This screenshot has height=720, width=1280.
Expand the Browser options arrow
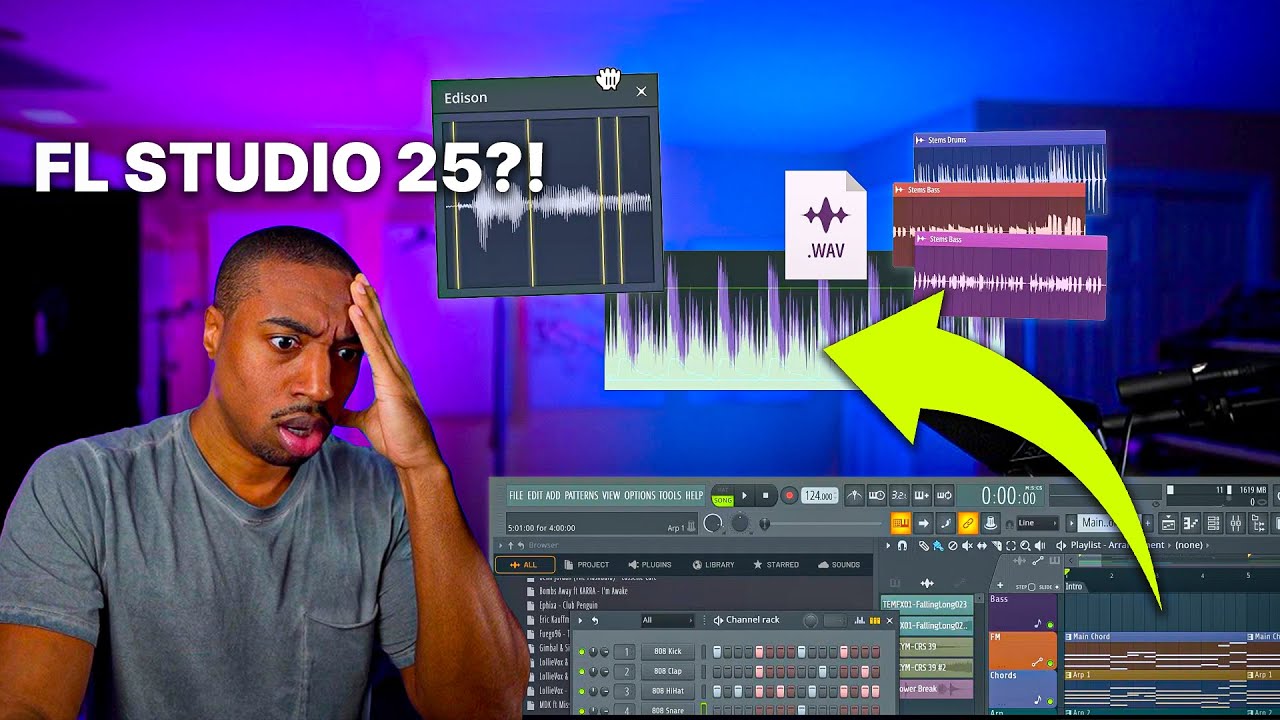[x=501, y=545]
